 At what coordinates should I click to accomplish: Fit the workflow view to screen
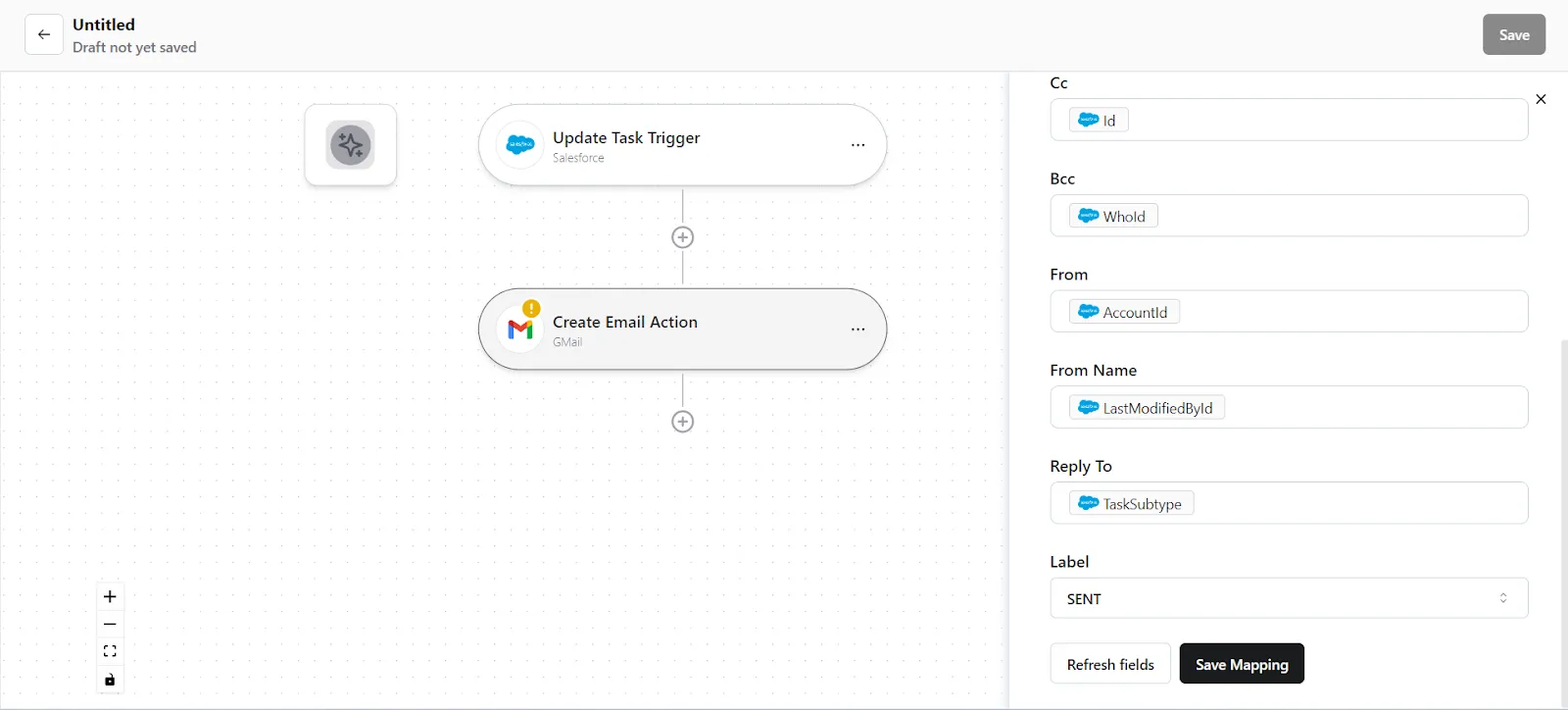pyautogui.click(x=110, y=651)
